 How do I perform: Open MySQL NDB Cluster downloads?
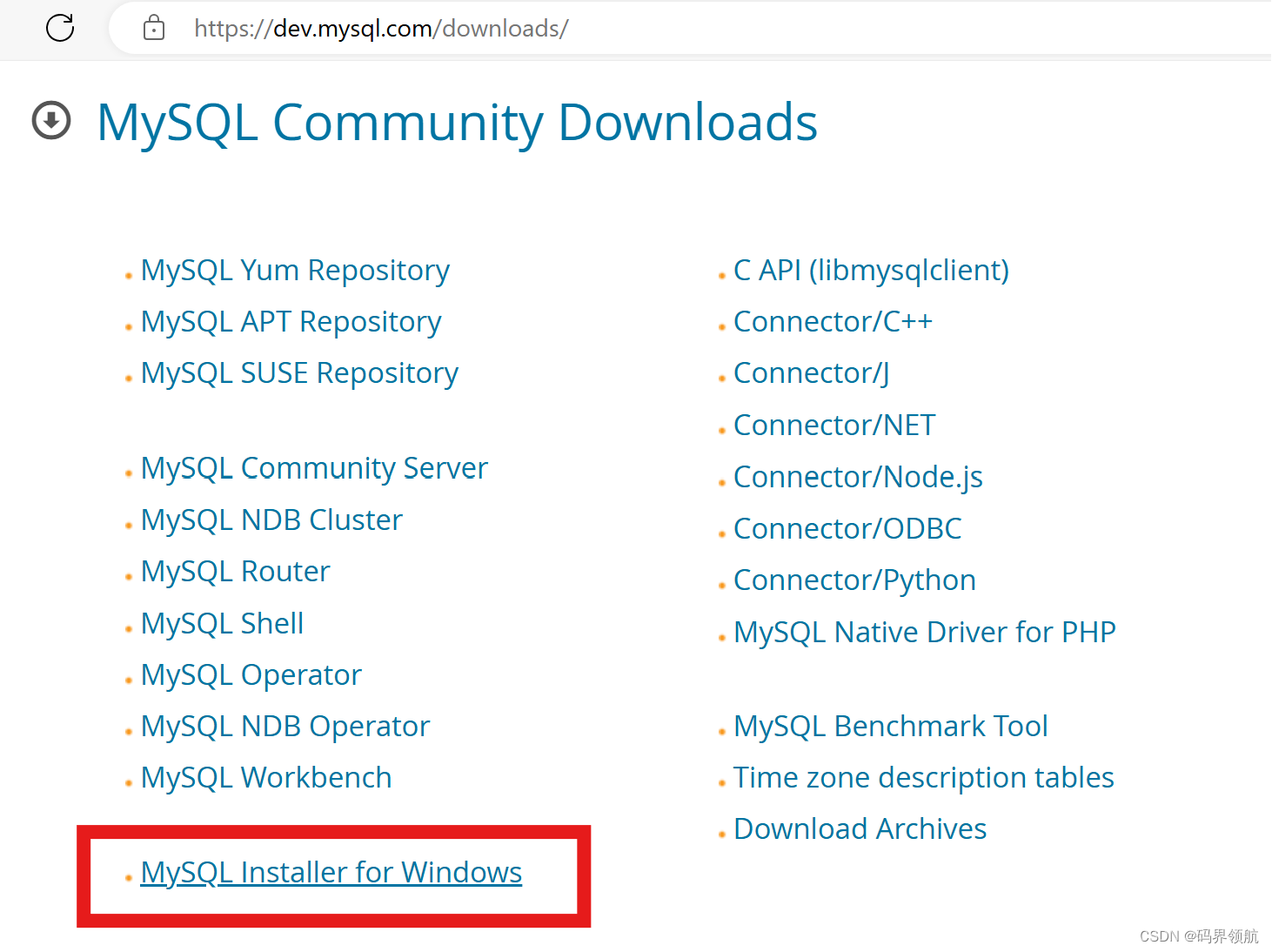271,520
